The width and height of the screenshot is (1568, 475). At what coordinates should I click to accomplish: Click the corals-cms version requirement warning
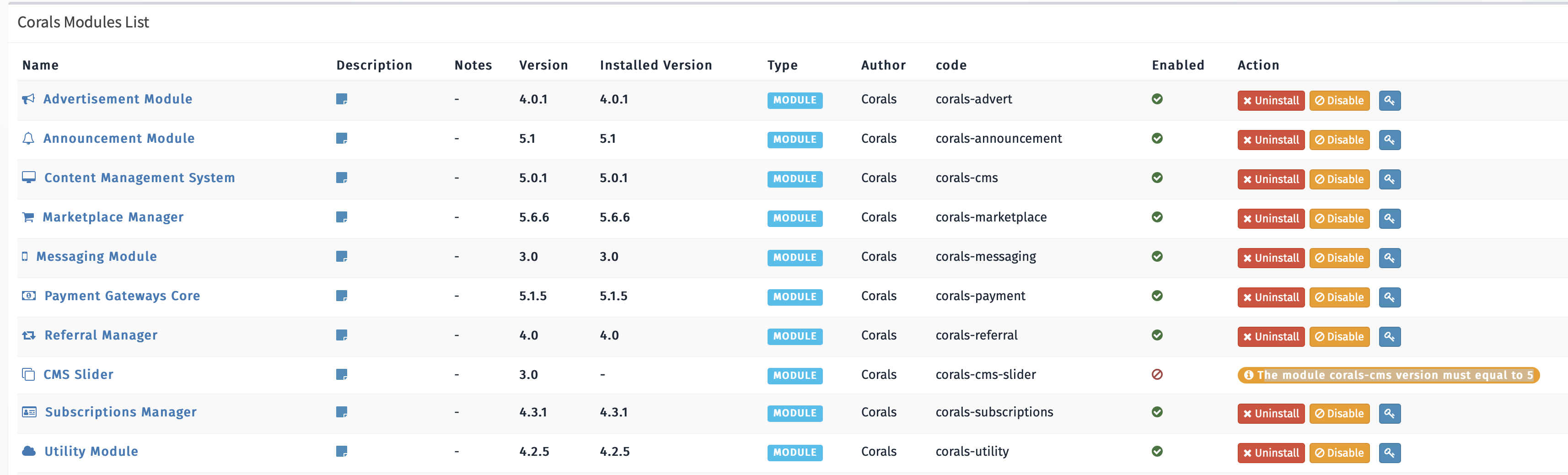click(x=1388, y=375)
